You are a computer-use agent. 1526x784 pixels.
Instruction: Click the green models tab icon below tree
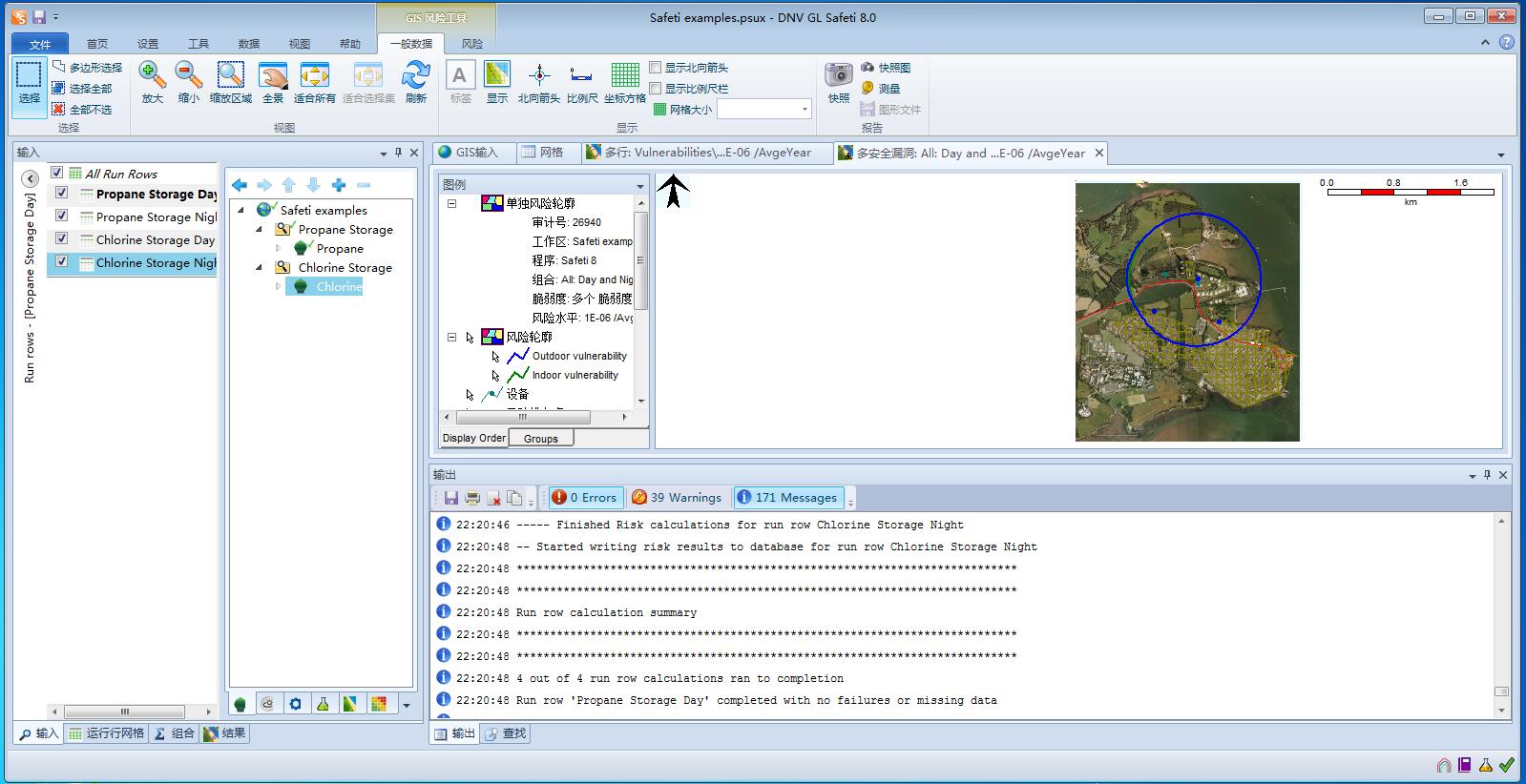pyautogui.click(x=240, y=704)
